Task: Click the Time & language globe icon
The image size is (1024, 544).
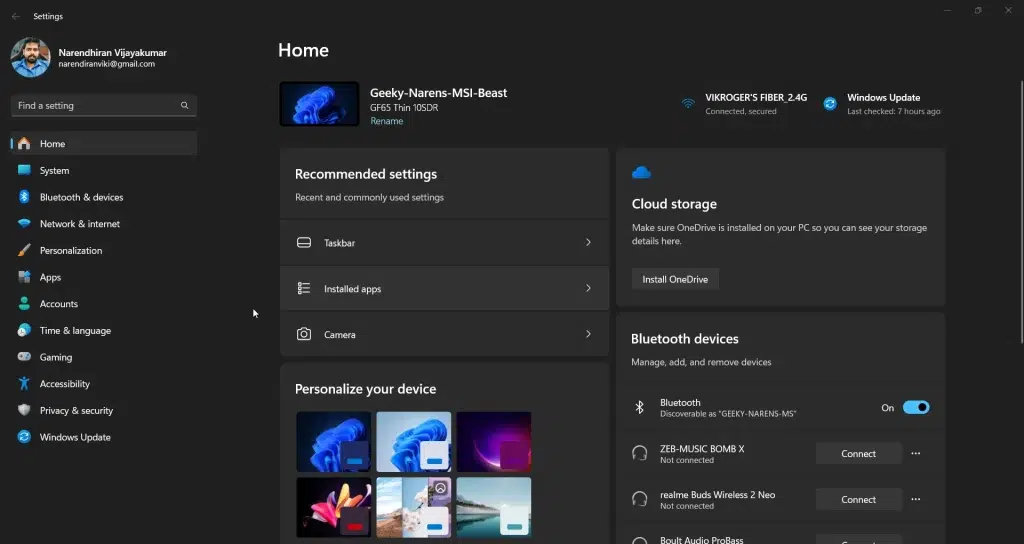Action: pyautogui.click(x=24, y=330)
